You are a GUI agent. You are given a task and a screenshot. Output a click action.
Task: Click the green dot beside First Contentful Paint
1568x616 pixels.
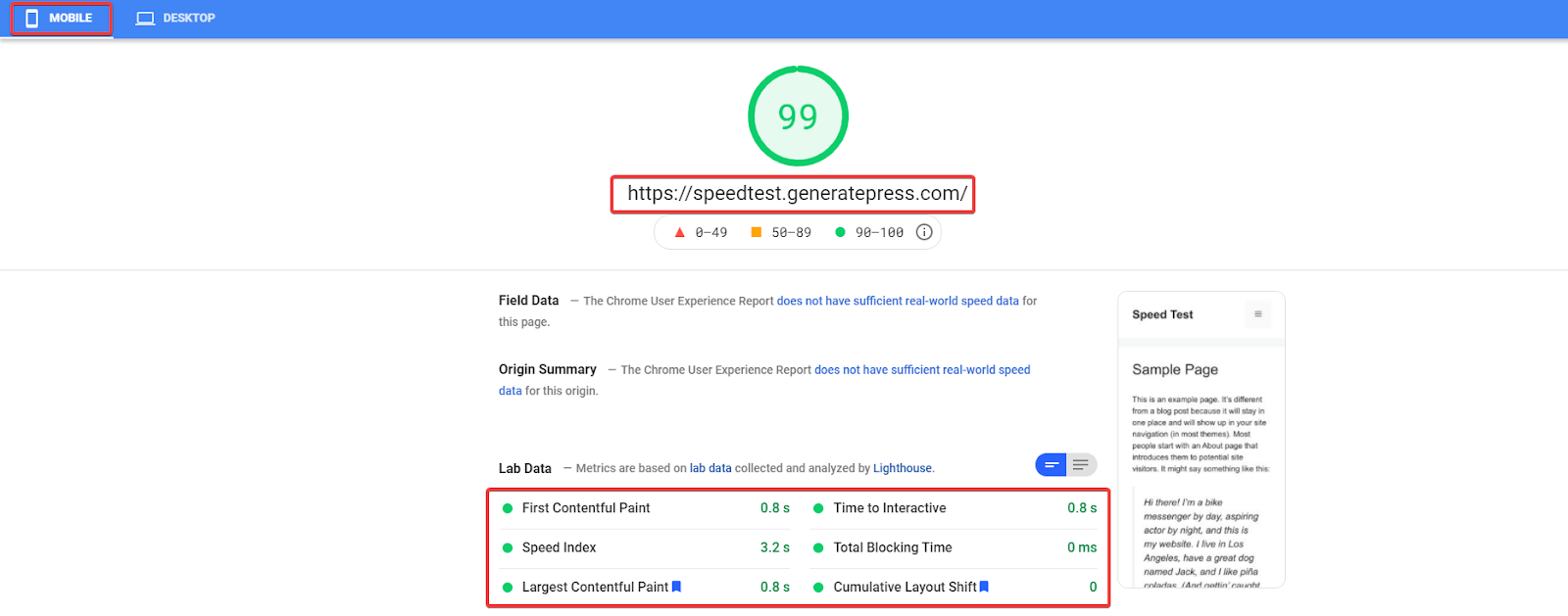tap(508, 508)
